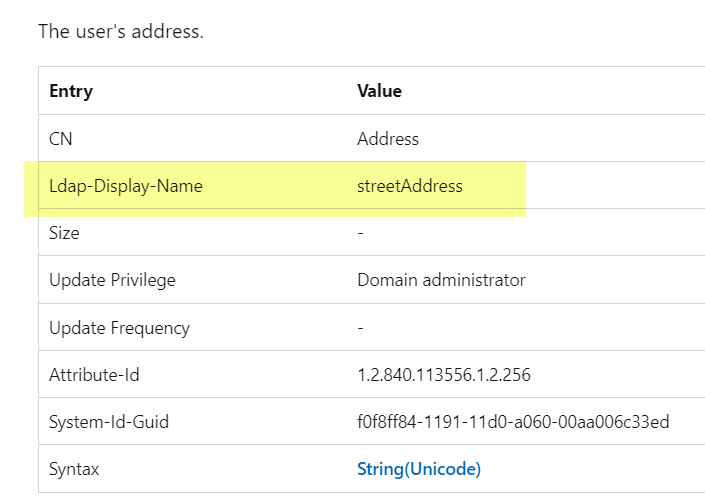Screen dimensions: 705x498
Task: Select the Update Frequency entry label
Action: pyautogui.click(x=119, y=327)
